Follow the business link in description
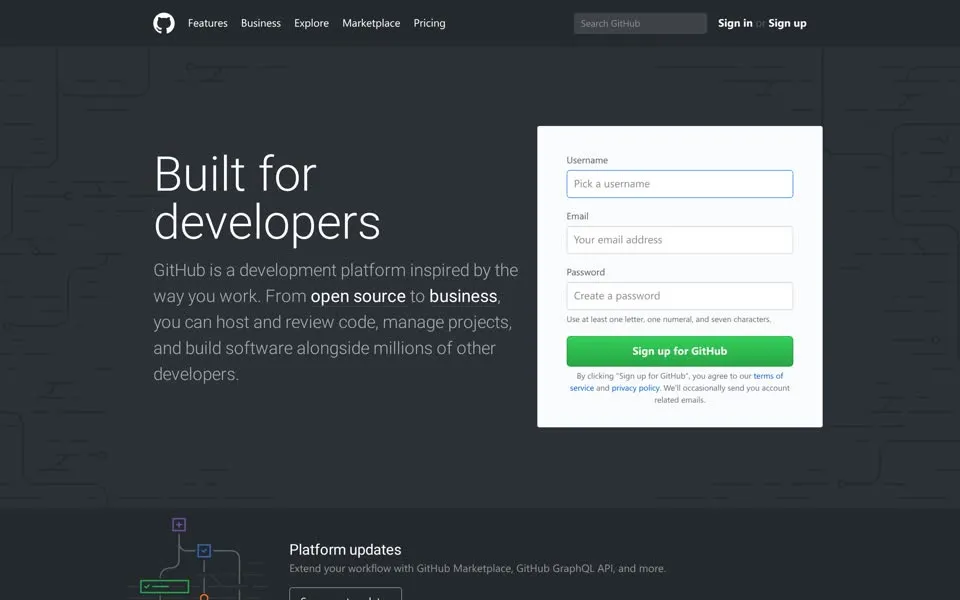Viewport: 960px width, 600px height. click(x=463, y=296)
